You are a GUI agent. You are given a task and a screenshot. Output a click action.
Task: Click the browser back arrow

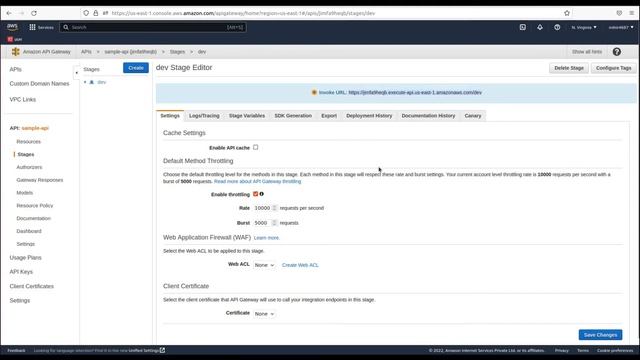click(9, 13)
